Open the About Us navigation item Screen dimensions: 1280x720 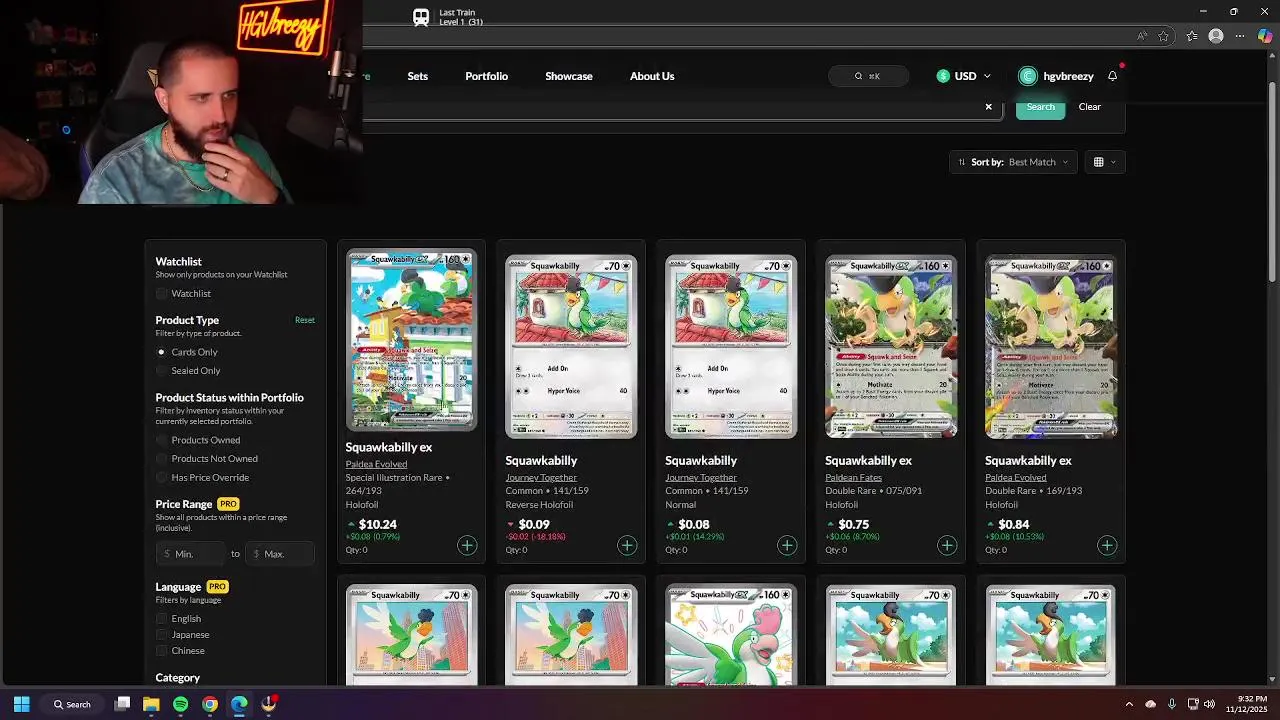pos(652,76)
